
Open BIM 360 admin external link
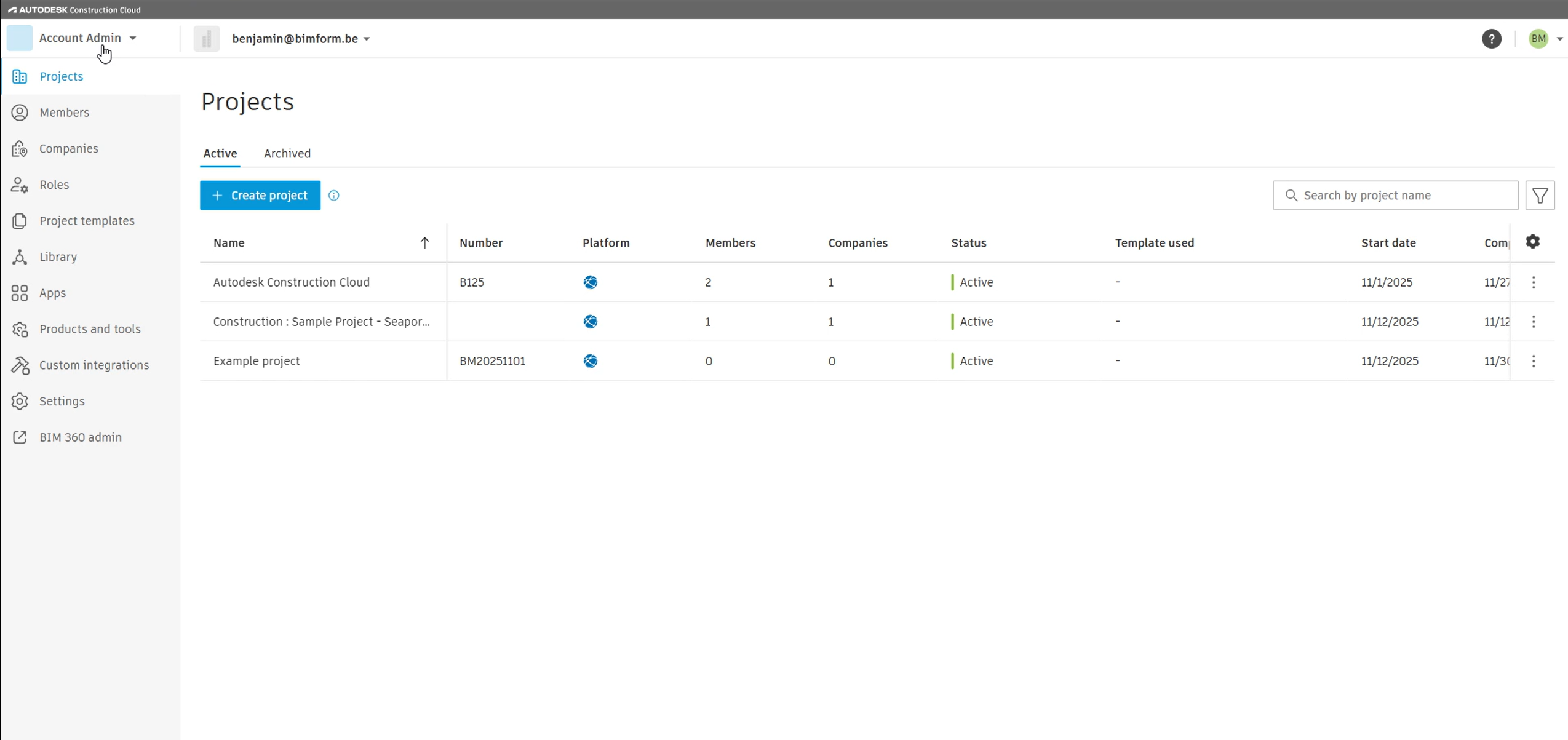(80, 437)
